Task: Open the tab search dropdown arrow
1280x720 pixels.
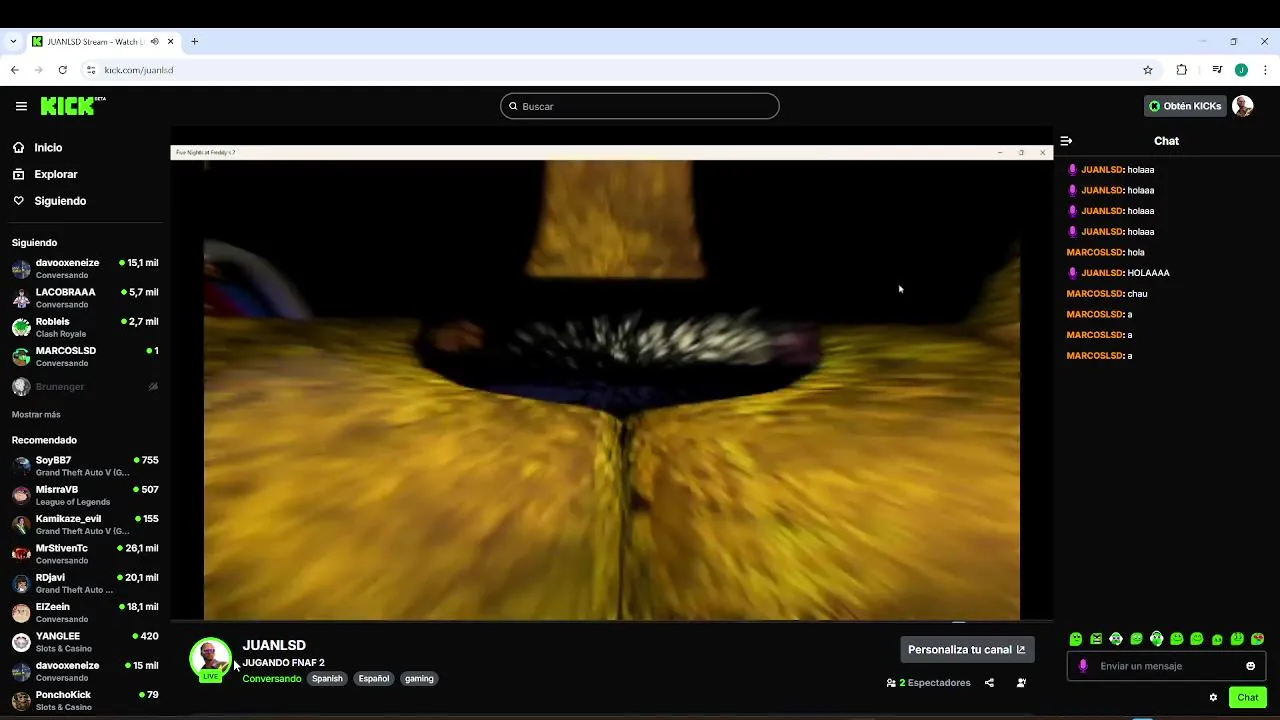Action: (13, 42)
